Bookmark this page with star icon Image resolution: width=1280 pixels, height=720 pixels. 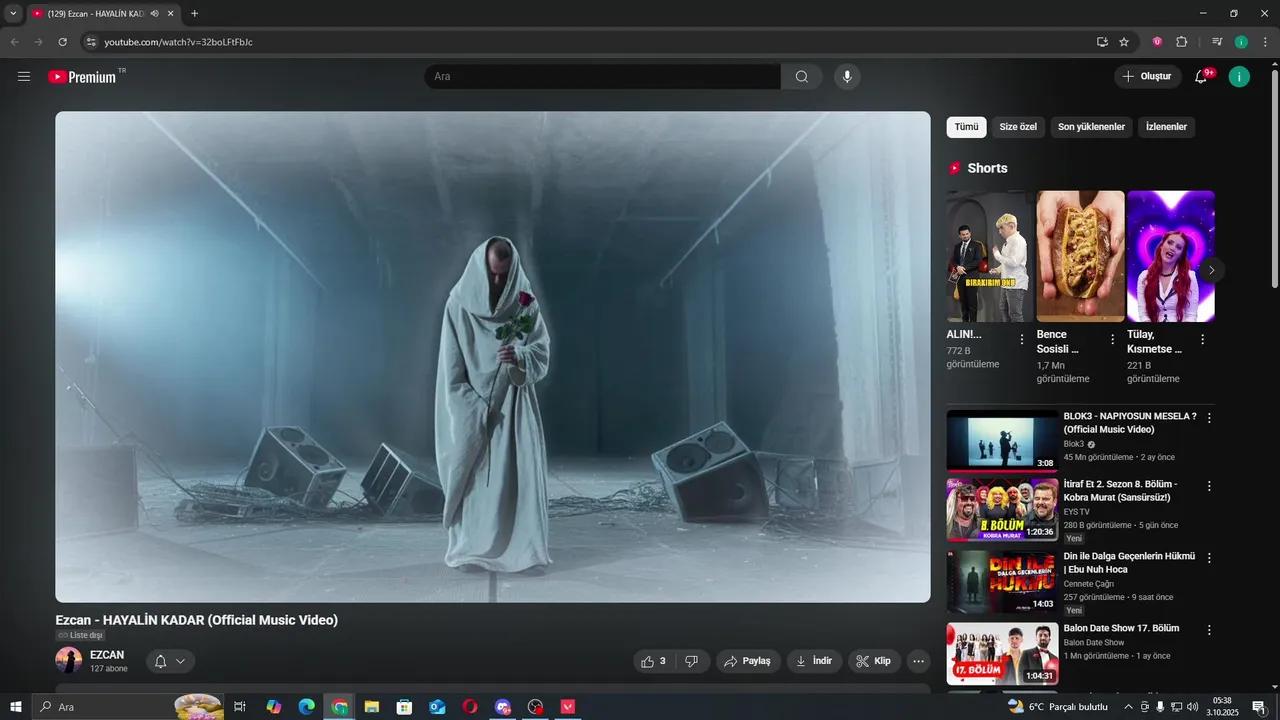click(x=1124, y=42)
